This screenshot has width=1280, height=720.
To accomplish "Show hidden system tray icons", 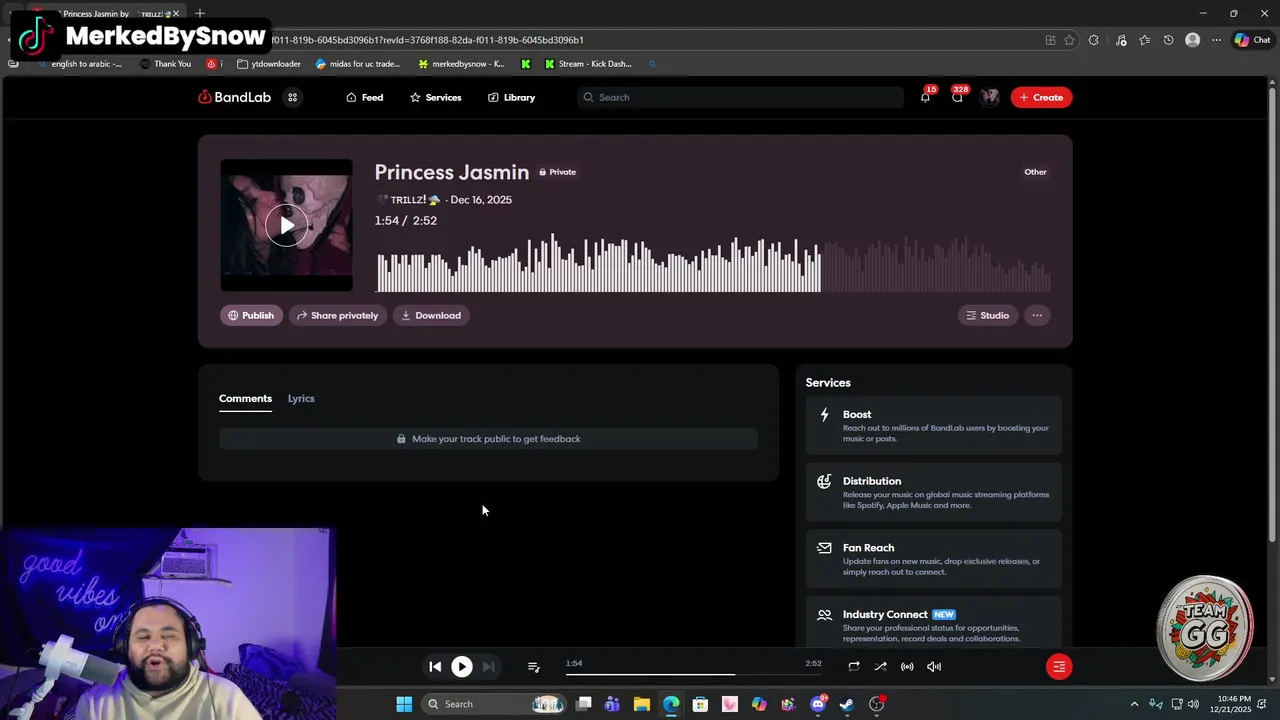I will click(x=1134, y=704).
